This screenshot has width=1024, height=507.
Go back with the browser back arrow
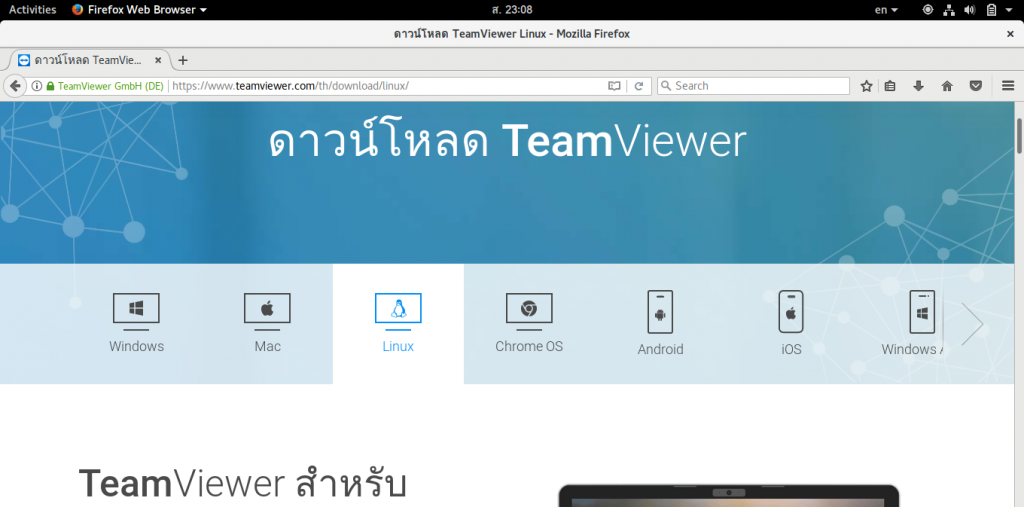(x=15, y=86)
